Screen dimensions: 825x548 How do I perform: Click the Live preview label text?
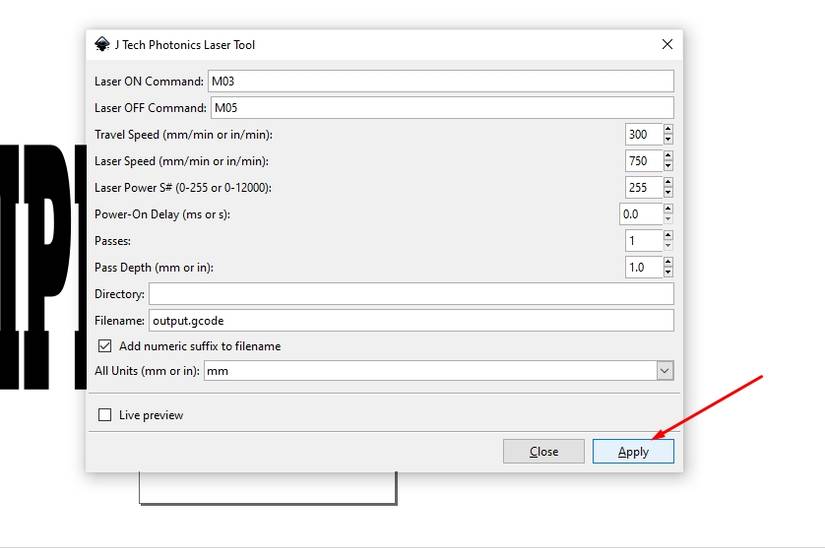pyautogui.click(x=151, y=415)
